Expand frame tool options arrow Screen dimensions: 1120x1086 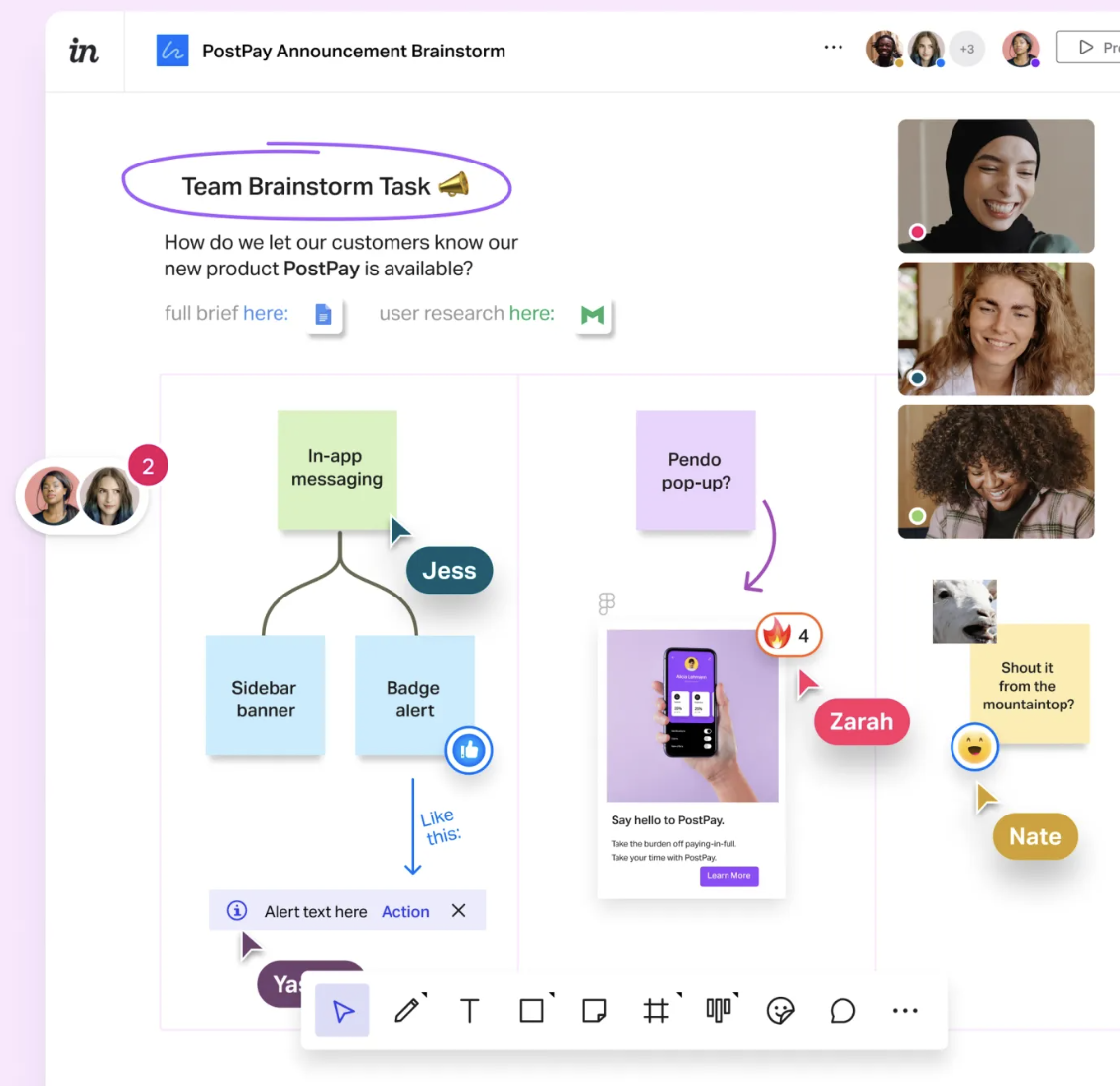(x=679, y=994)
